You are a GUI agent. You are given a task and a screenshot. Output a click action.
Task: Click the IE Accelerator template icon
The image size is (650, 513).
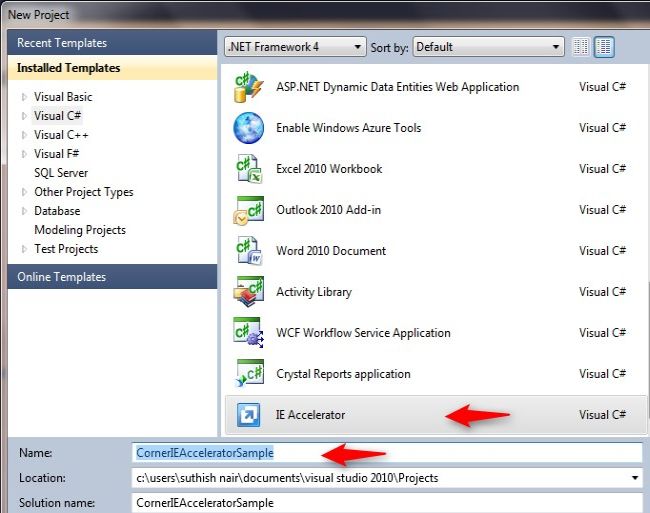[x=249, y=415]
